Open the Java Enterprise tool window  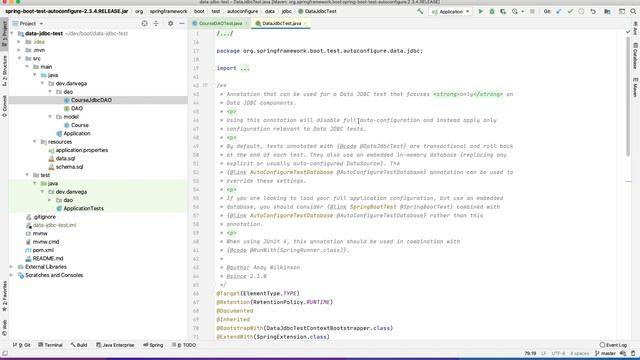[x=115, y=345]
